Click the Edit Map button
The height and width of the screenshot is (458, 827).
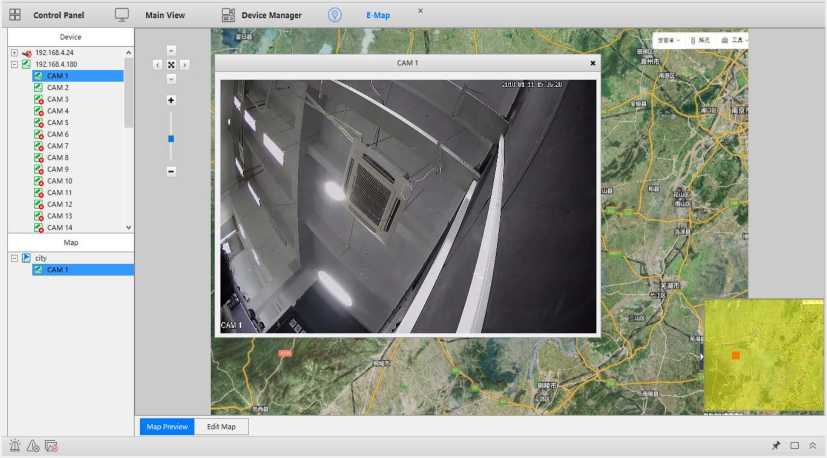(x=221, y=426)
